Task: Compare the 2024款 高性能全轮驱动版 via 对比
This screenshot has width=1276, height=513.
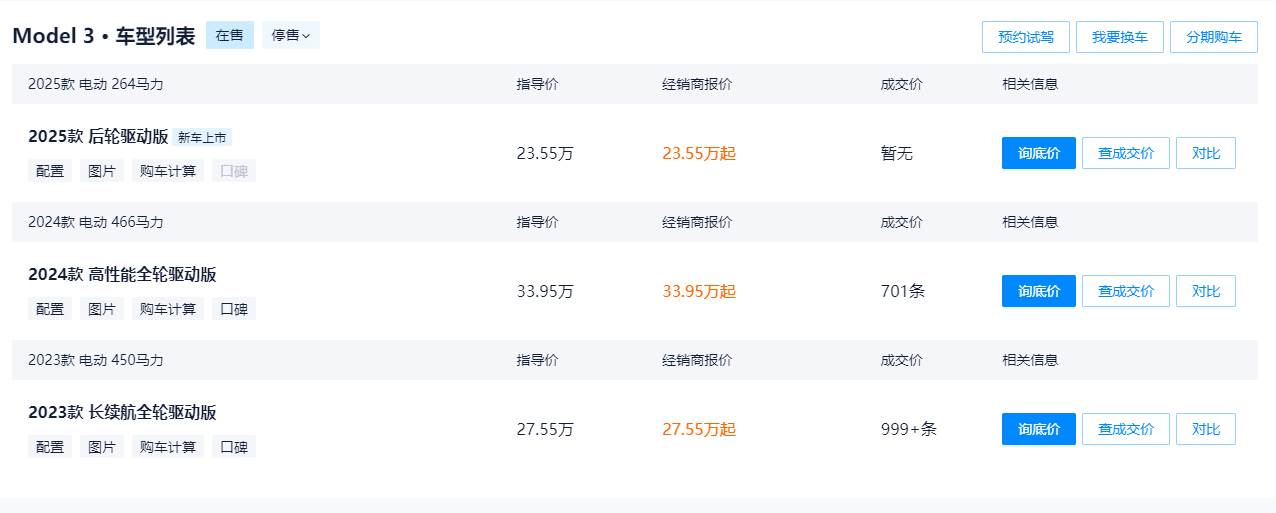Action: [1205, 291]
